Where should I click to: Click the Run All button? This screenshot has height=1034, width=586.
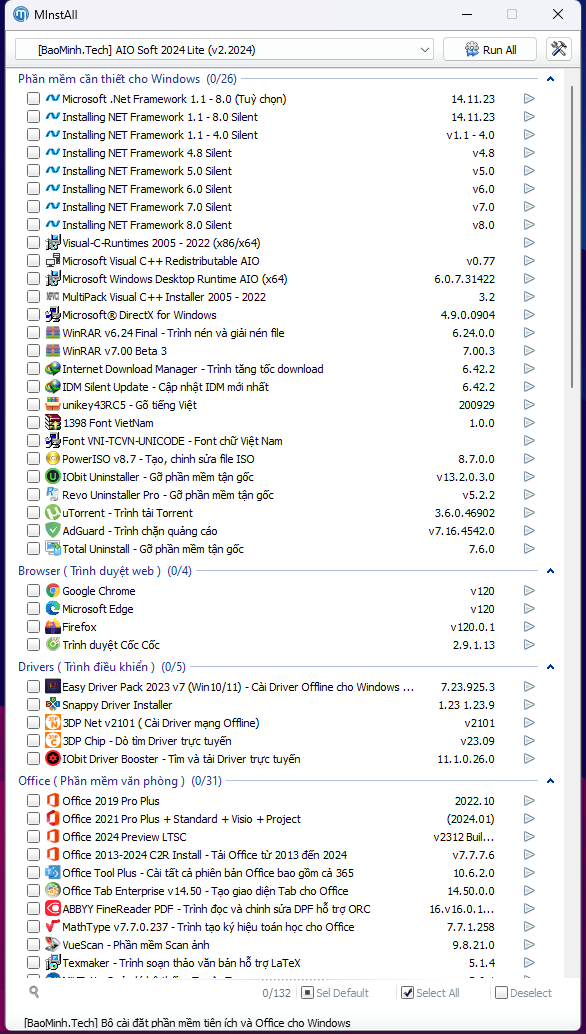491,49
